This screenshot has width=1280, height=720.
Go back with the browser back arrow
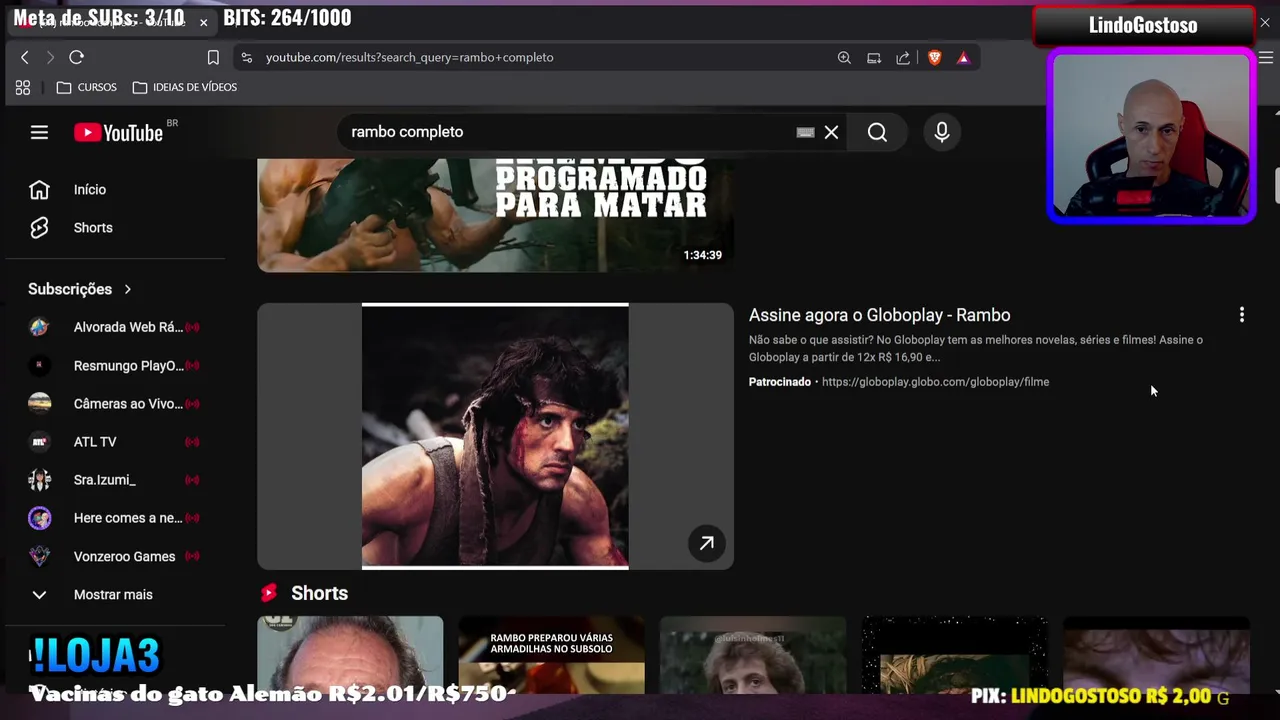click(25, 57)
